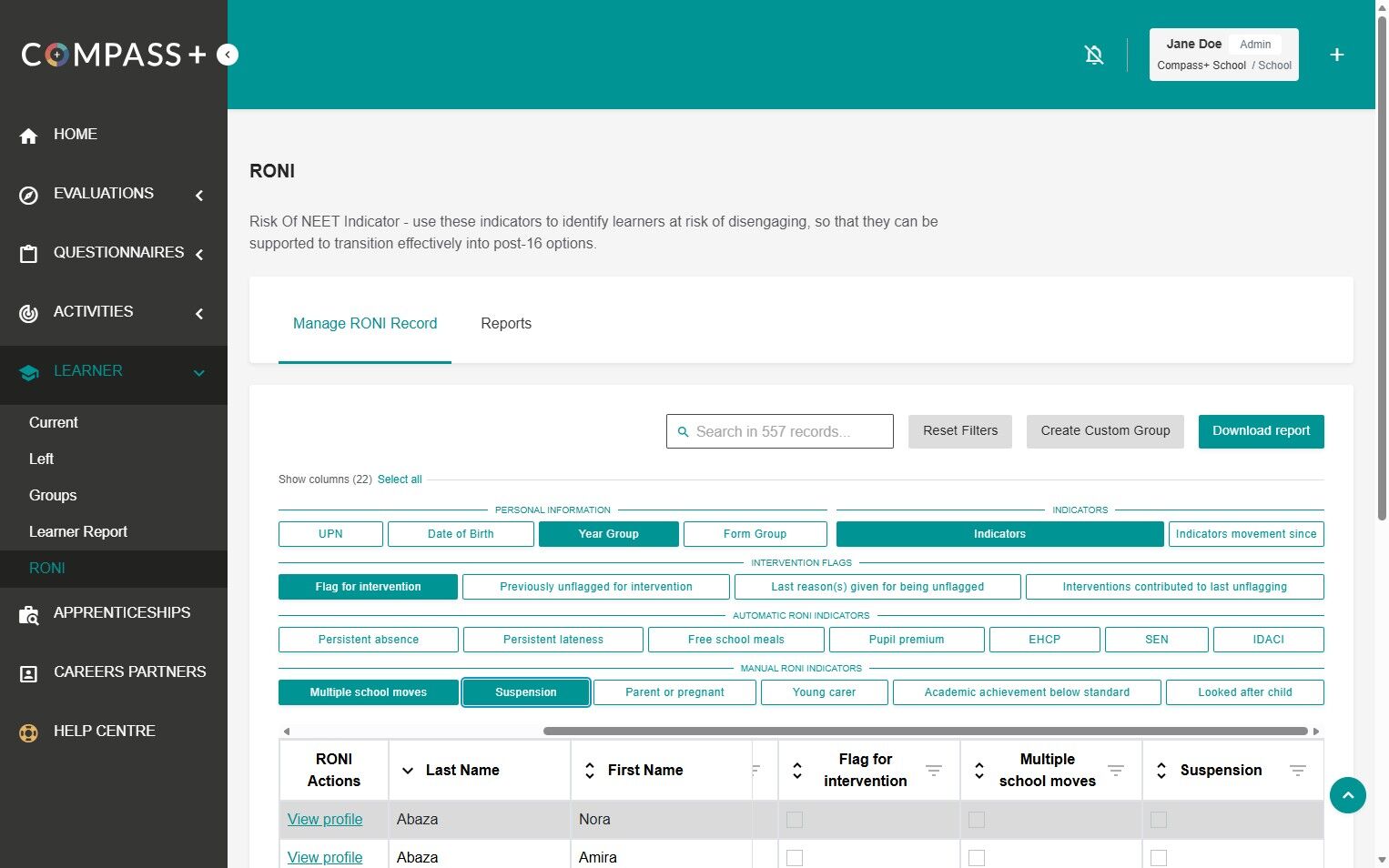
Task: Switch to the Reports tab
Action: click(x=506, y=323)
